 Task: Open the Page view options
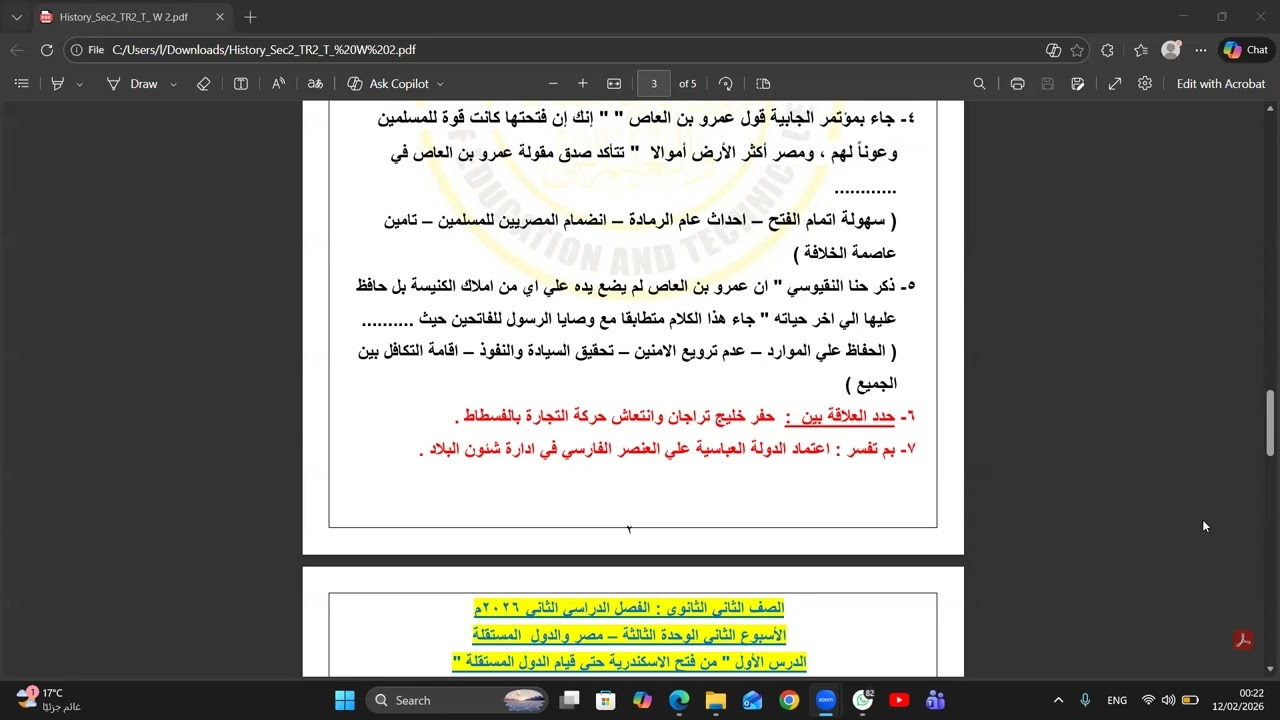click(763, 84)
